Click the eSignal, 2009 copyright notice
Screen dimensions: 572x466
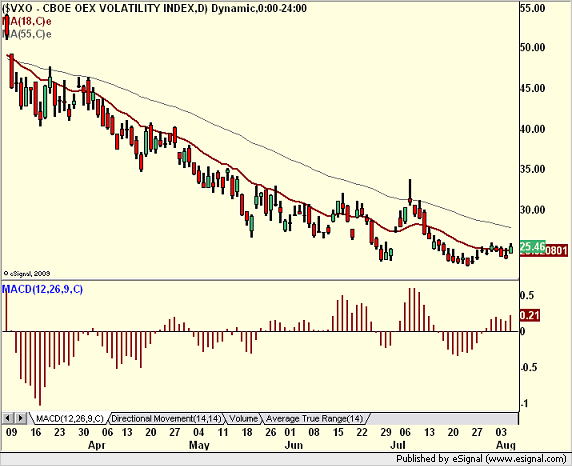(x=27, y=273)
